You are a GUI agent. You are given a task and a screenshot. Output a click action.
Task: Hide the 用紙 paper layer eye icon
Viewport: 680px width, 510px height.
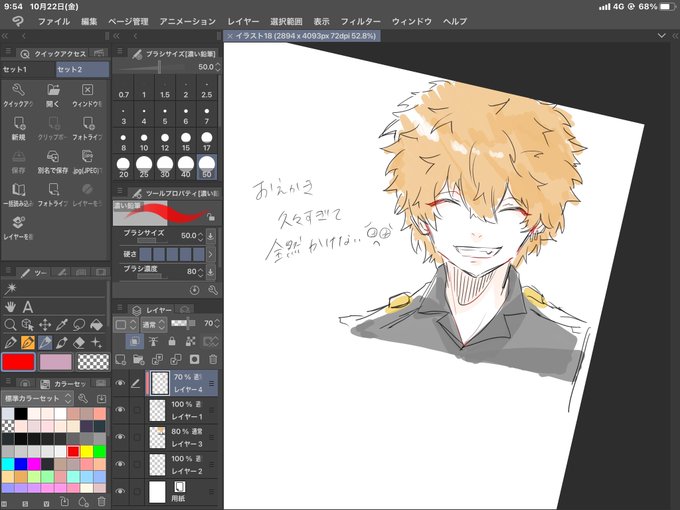pos(121,491)
